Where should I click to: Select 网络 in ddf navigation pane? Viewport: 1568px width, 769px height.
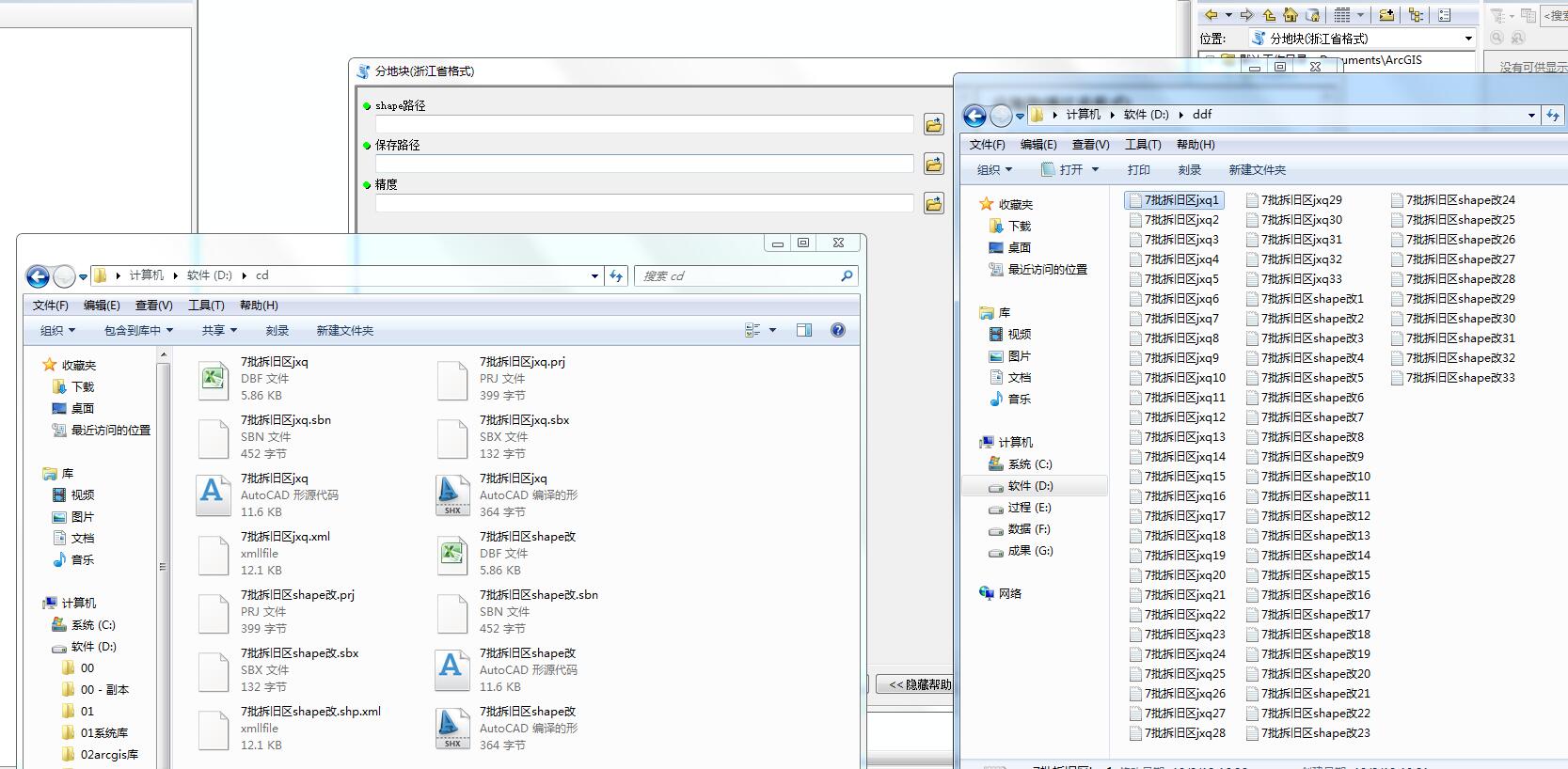[1000, 593]
